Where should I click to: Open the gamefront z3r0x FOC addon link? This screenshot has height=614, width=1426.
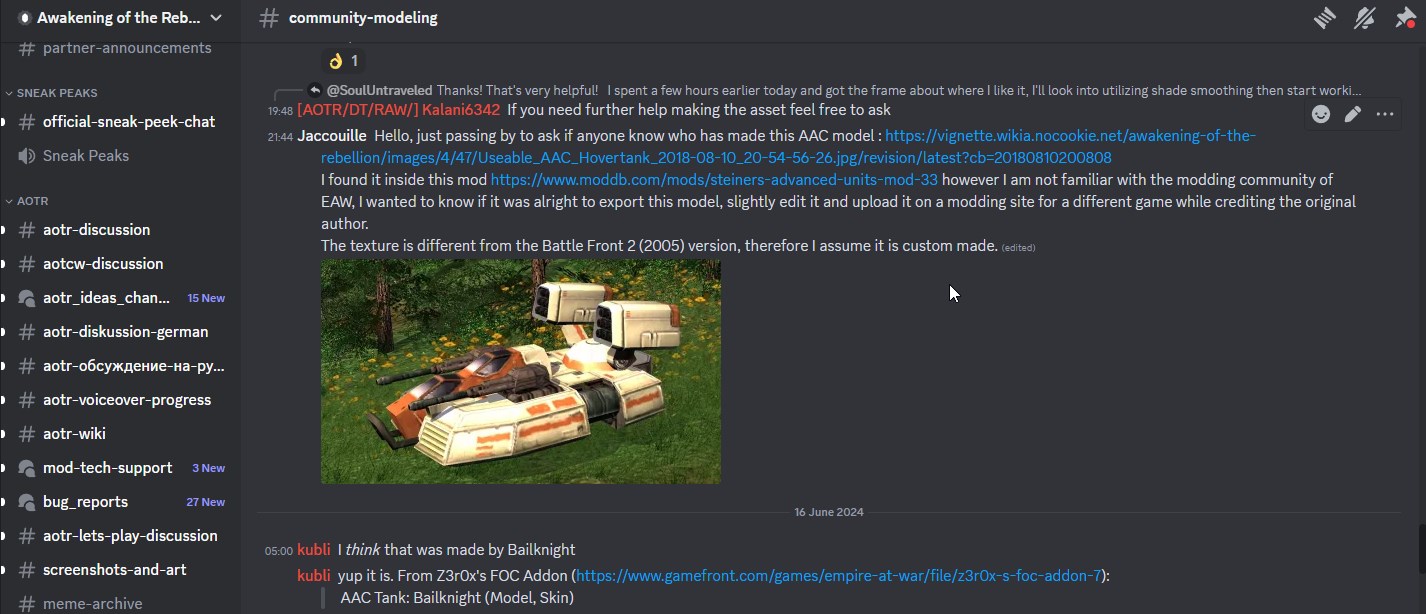pyautogui.click(x=841, y=576)
